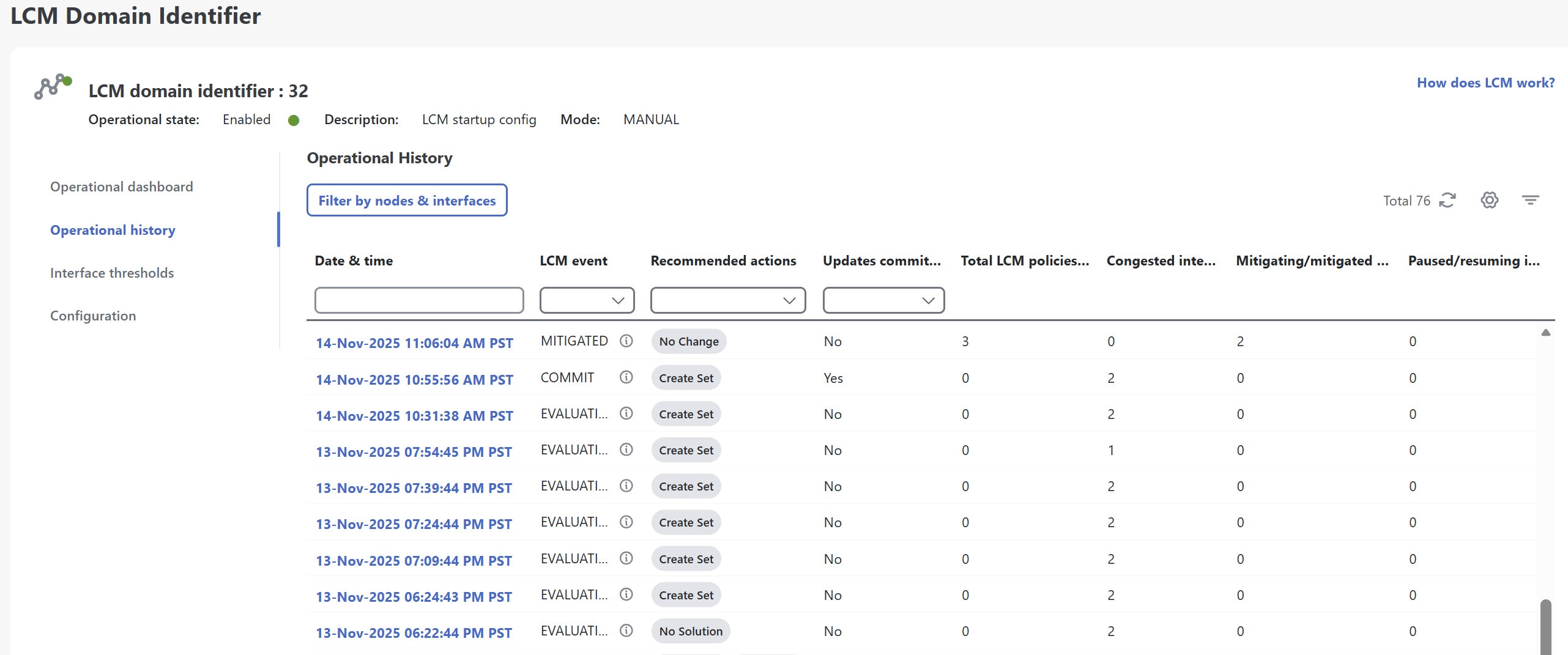Click info icon on 06:22:44 PM row
Viewport: 1568px width, 655px height.
pos(626,631)
